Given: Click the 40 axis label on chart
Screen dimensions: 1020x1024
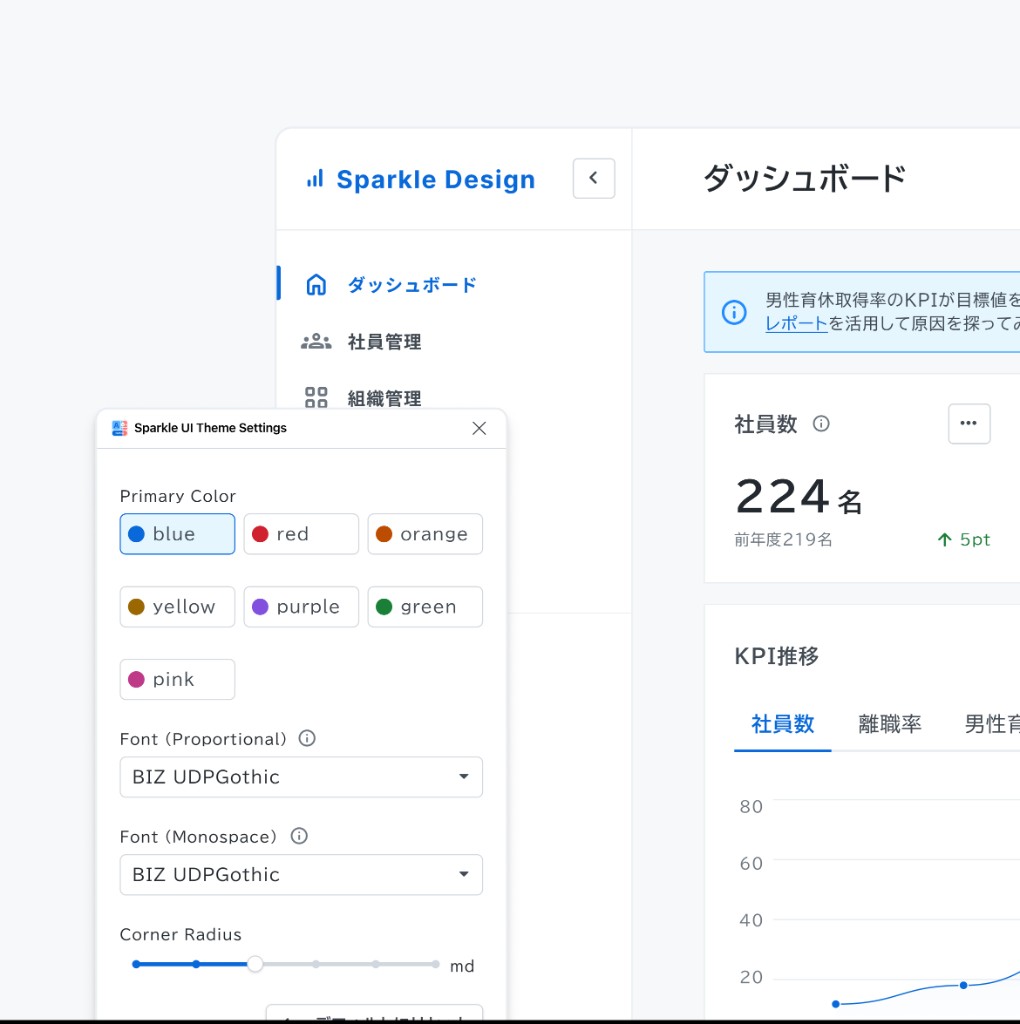Looking at the screenshot, I should tap(751, 920).
